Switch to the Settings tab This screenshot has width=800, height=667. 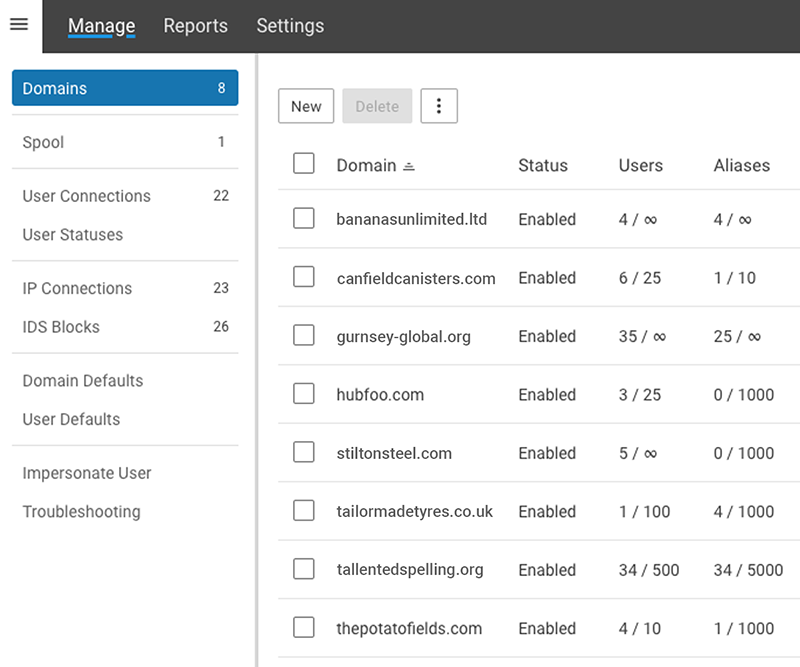point(290,26)
